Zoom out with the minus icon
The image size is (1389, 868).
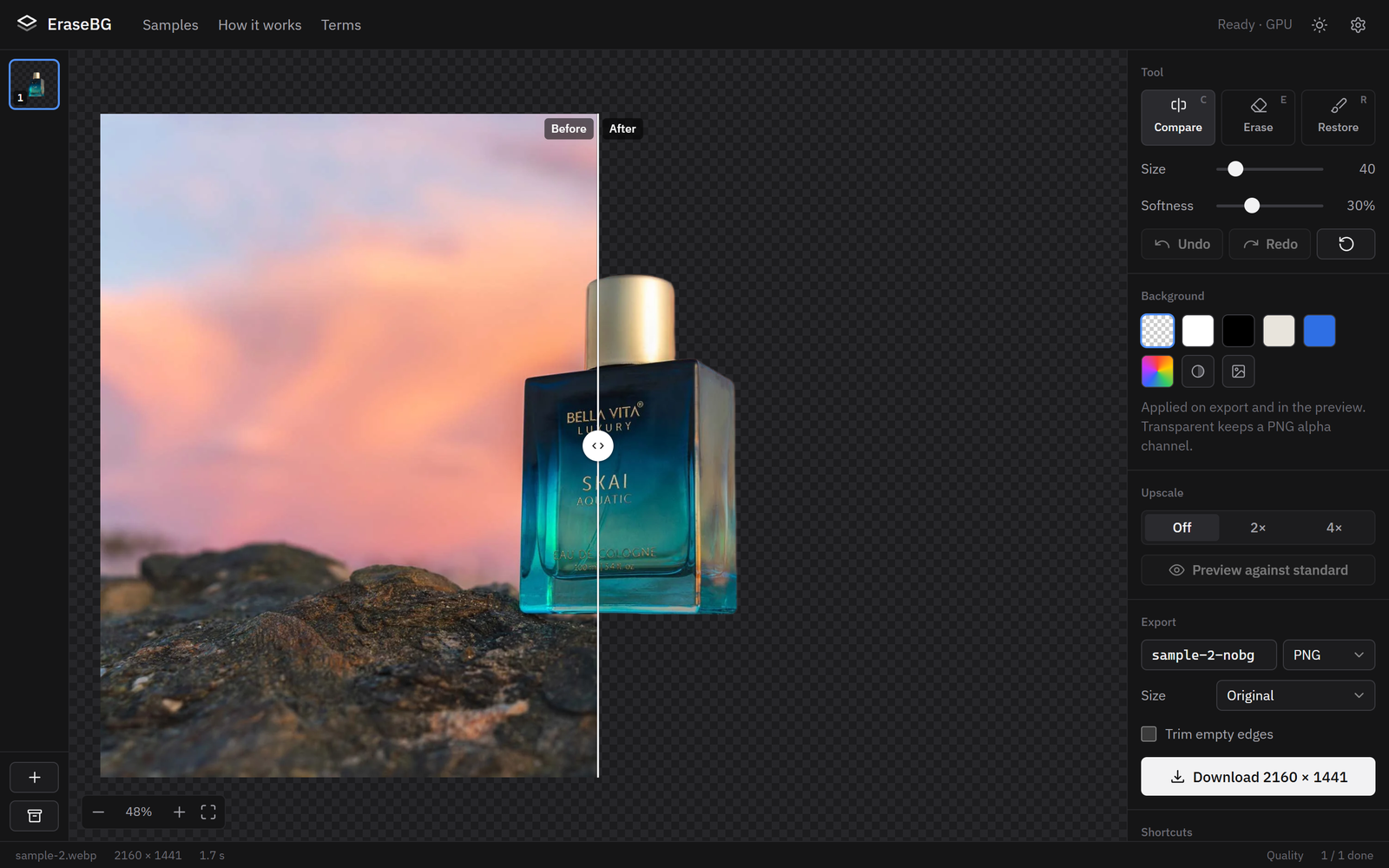(98, 812)
